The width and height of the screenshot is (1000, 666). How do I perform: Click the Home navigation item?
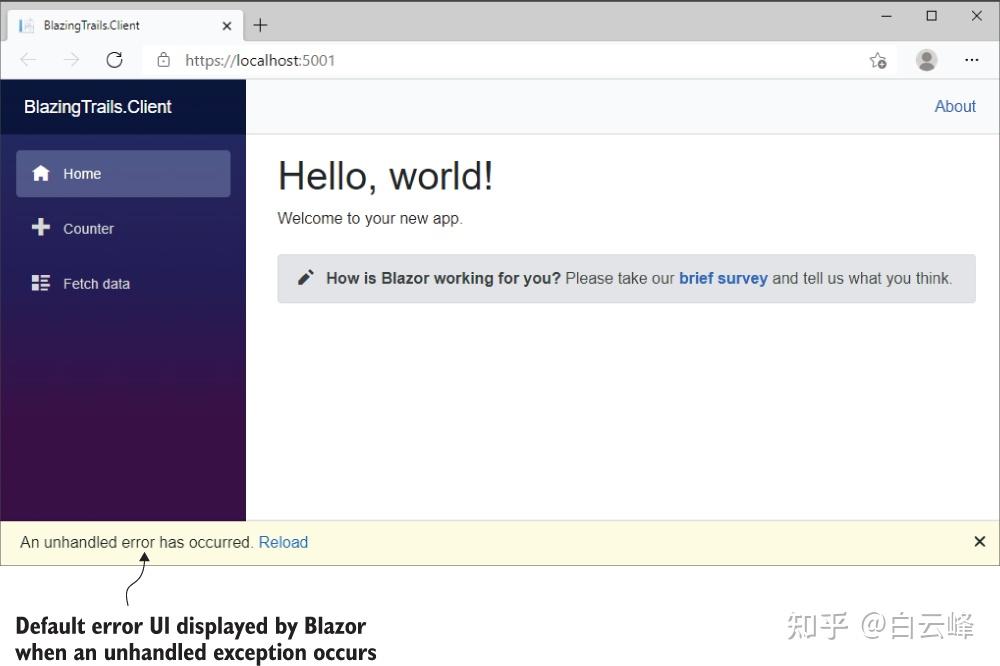pyautogui.click(x=82, y=173)
